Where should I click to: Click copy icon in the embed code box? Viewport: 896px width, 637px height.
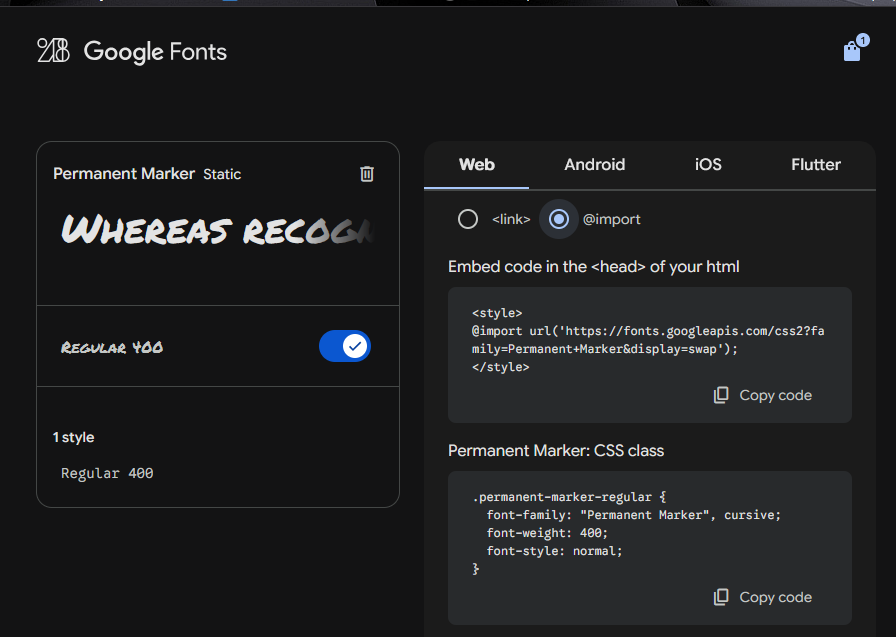pos(721,395)
